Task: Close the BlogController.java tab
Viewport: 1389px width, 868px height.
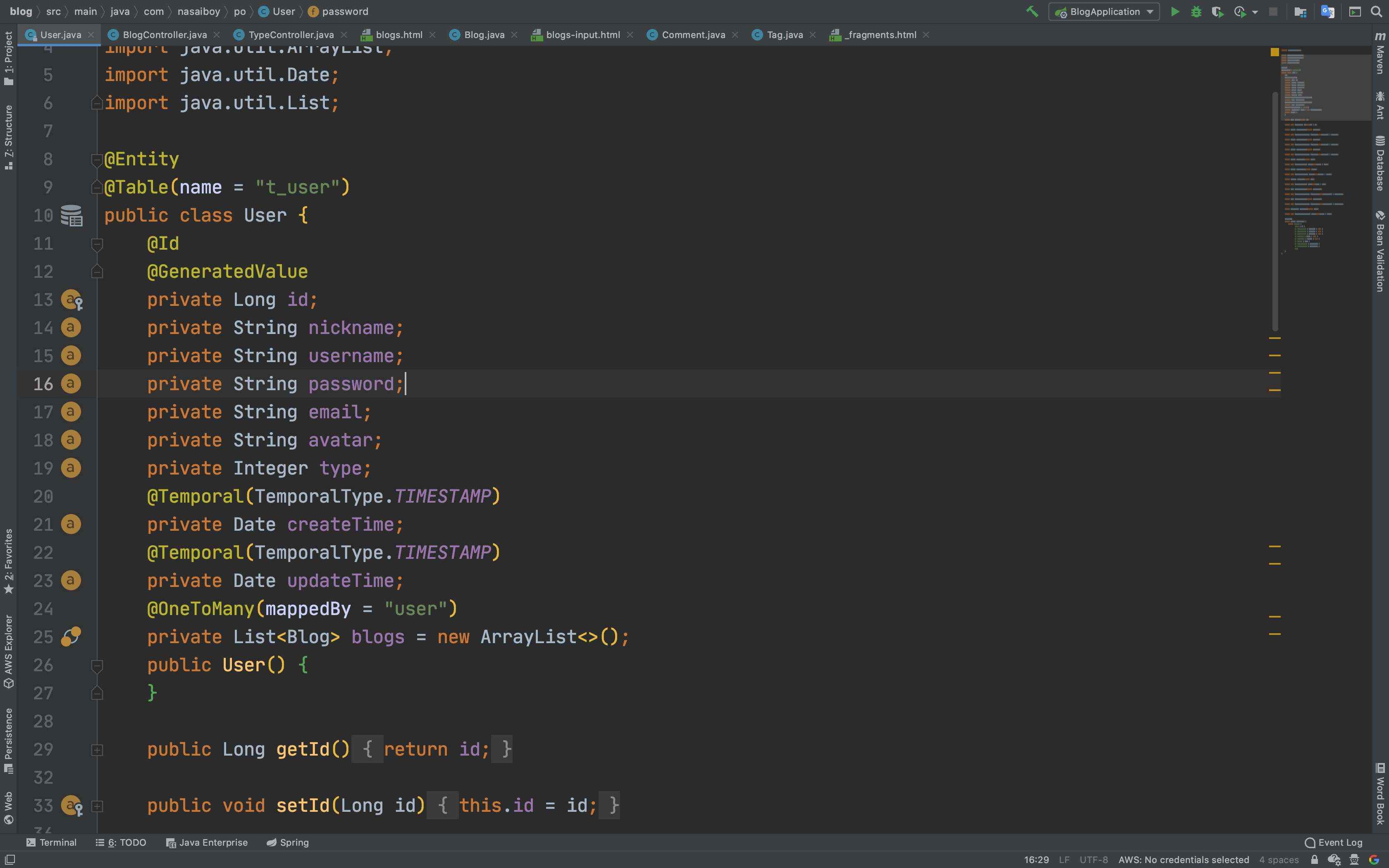Action: point(216,35)
